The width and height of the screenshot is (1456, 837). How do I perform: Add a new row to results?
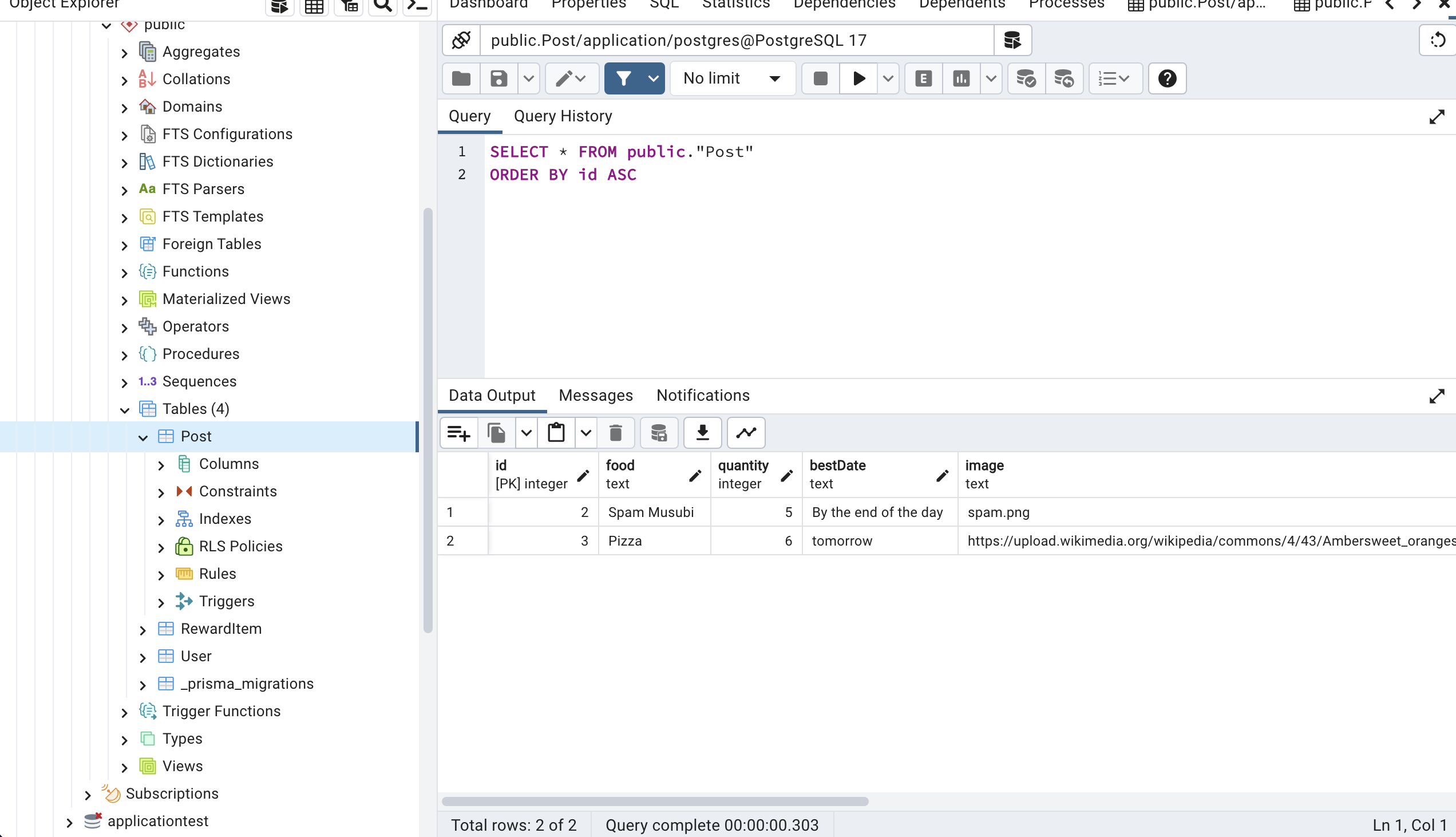[459, 432]
